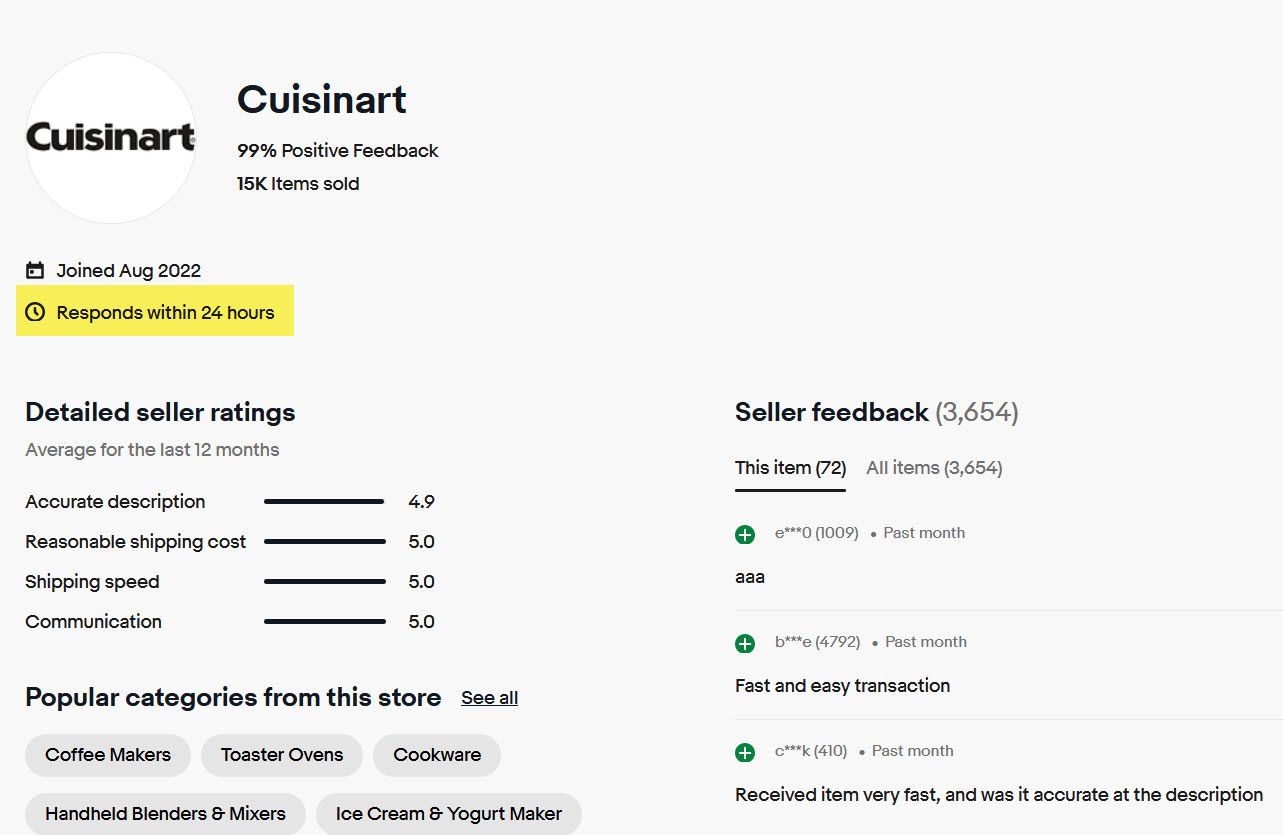Click the Cuisinart logo avatar
Image resolution: width=1283 pixels, height=835 pixels.
coord(110,138)
